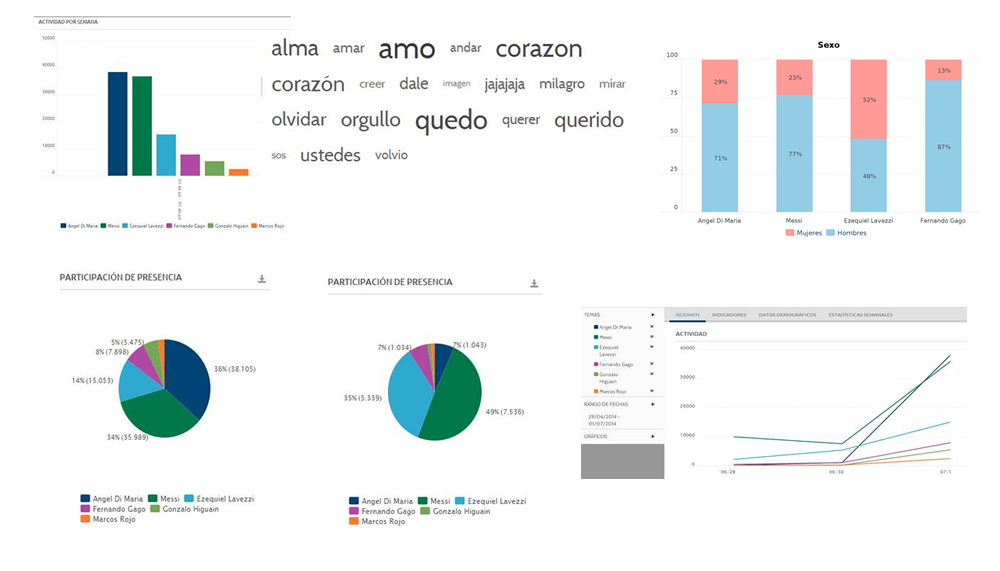Toggle Mujeres series in Sexo chart legend
1000x571 pixels.
click(x=804, y=233)
